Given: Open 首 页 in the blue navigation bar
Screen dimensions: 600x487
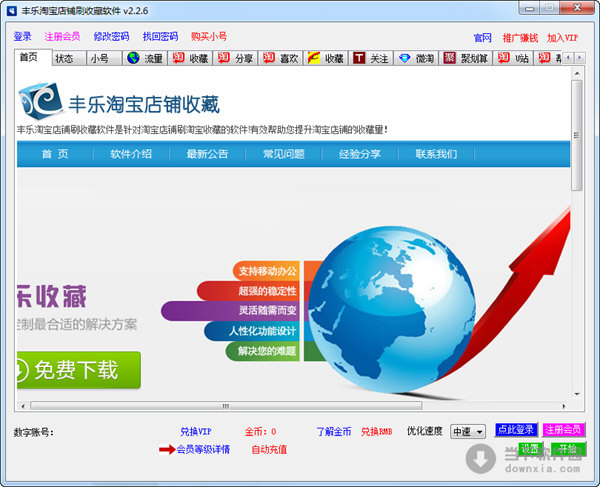Looking at the screenshot, I should click(55, 154).
